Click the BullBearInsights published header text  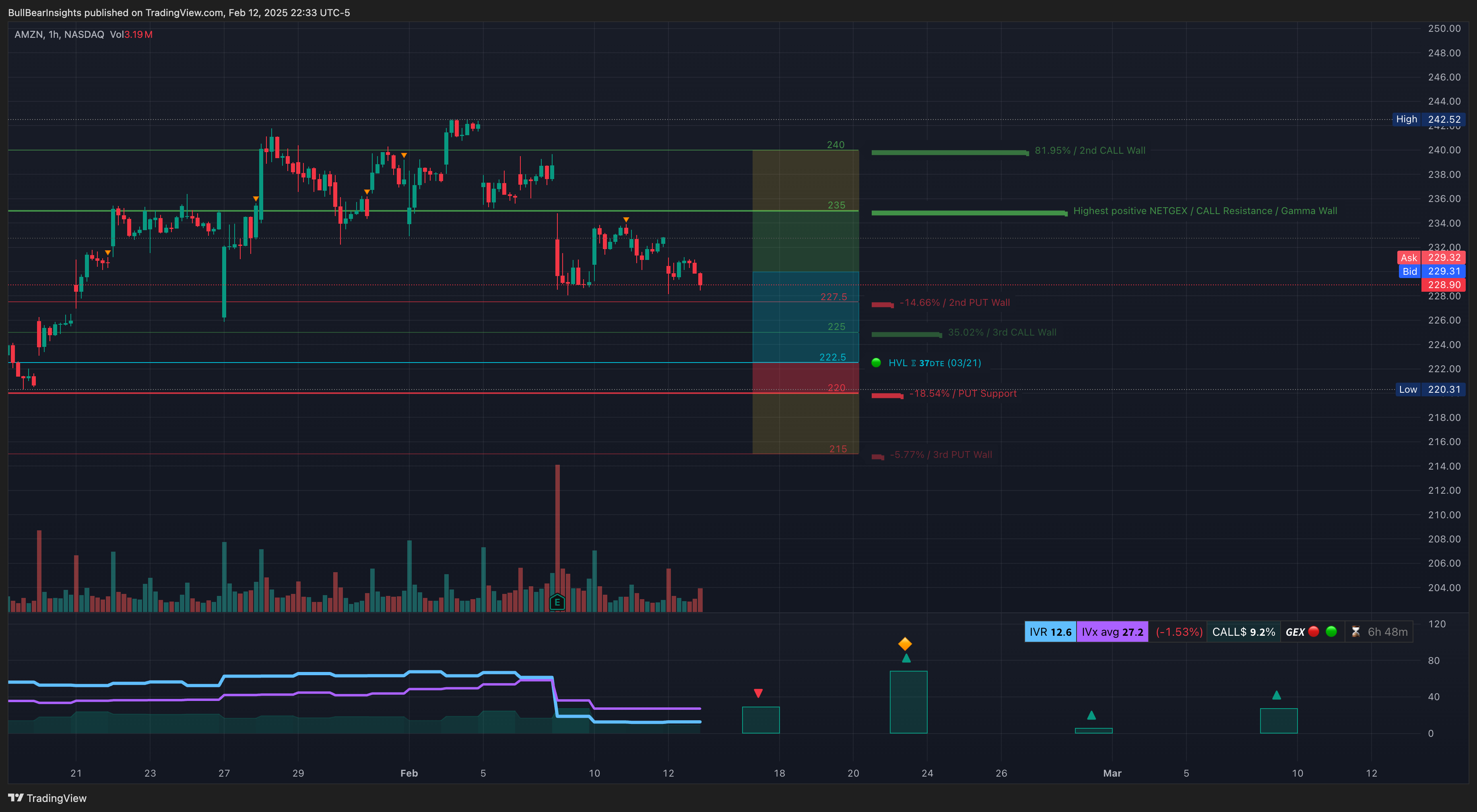[179, 12]
